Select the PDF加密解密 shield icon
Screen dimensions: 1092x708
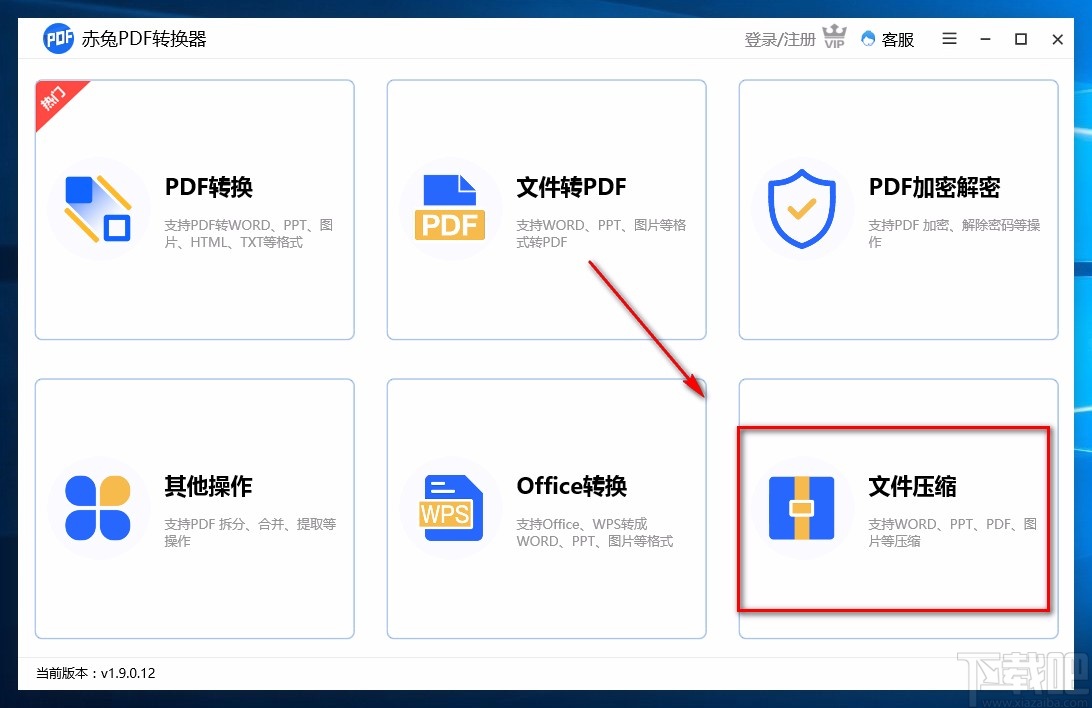click(x=802, y=209)
